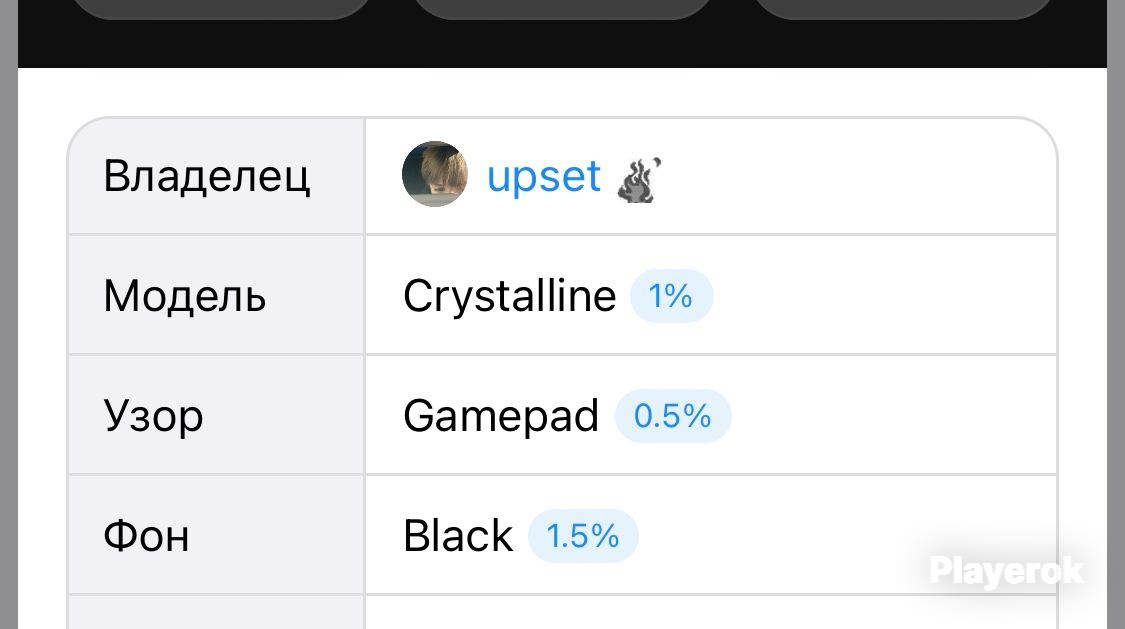Tap the left dark rounded button above the table
This screenshot has height=629, width=1125.
(221, 9)
